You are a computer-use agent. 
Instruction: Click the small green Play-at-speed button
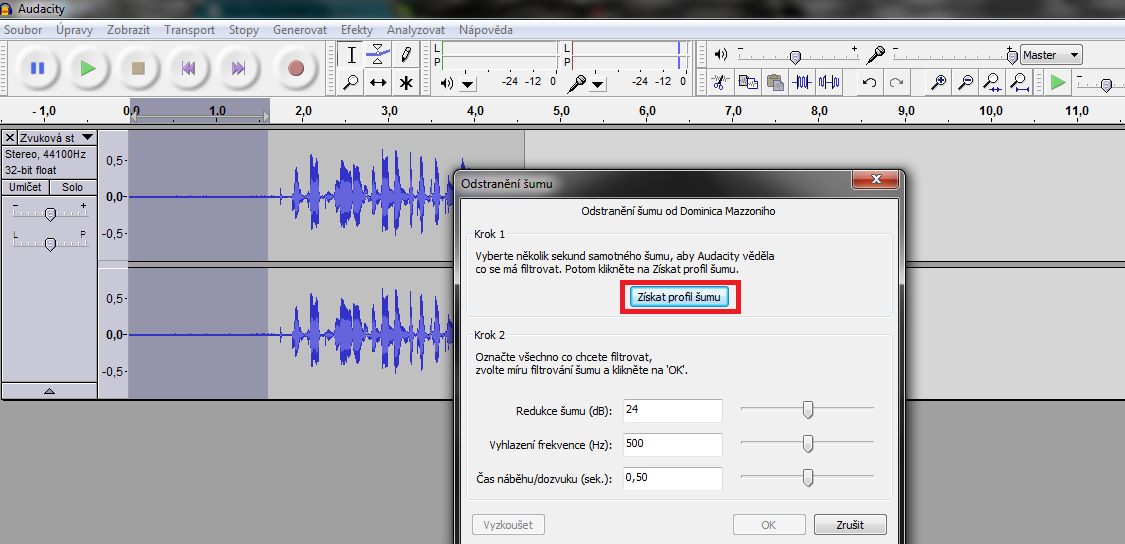pos(1058,82)
